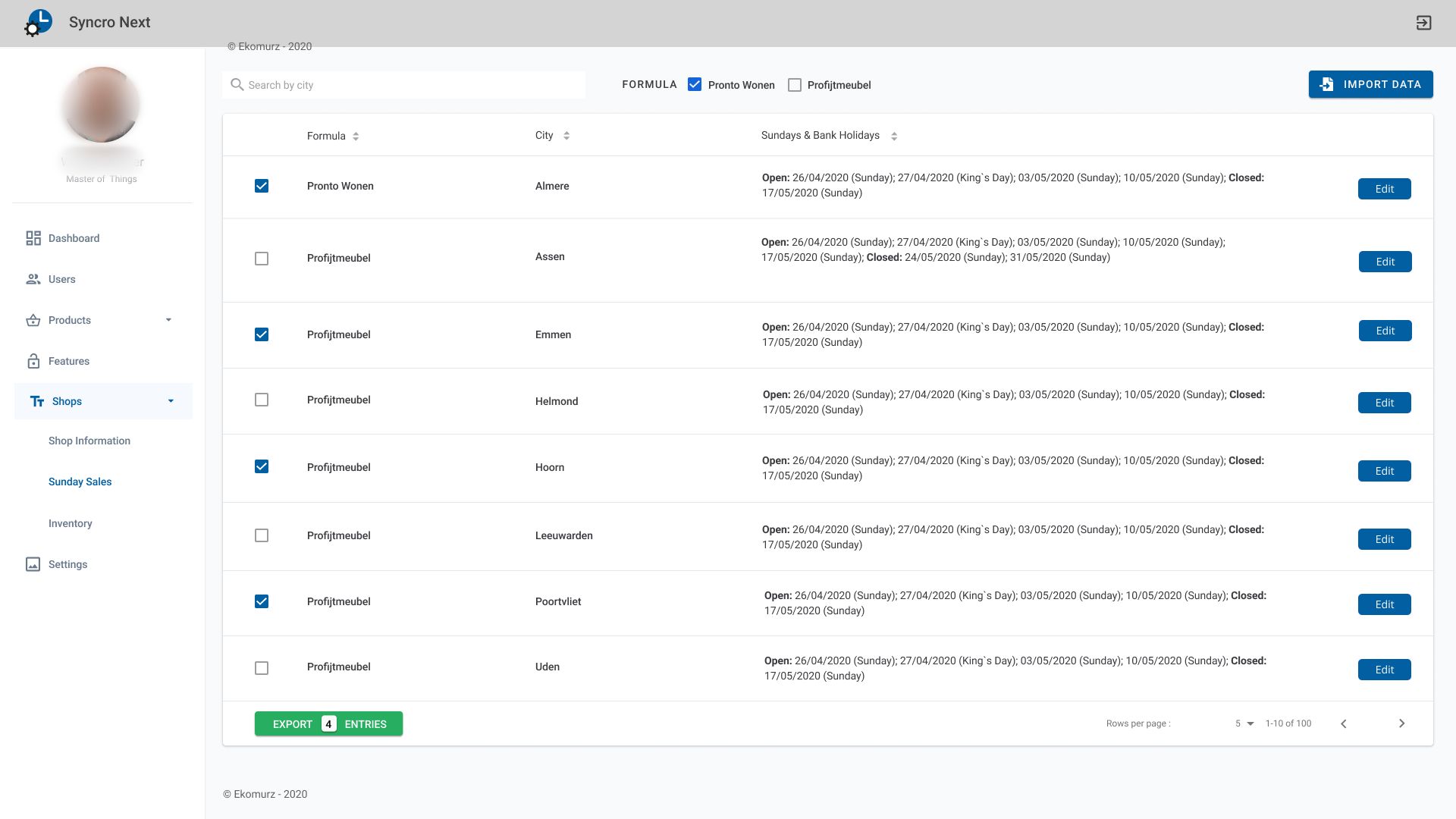The image size is (1456, 819).
Task: Enable the Profijtmeubel formula filter checkbox
Action: 795,85
